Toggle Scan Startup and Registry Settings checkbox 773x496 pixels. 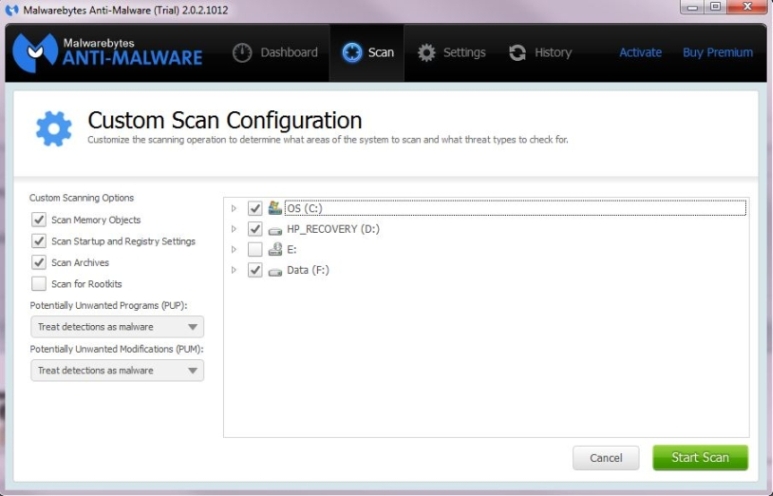click(x=38, y=241)
